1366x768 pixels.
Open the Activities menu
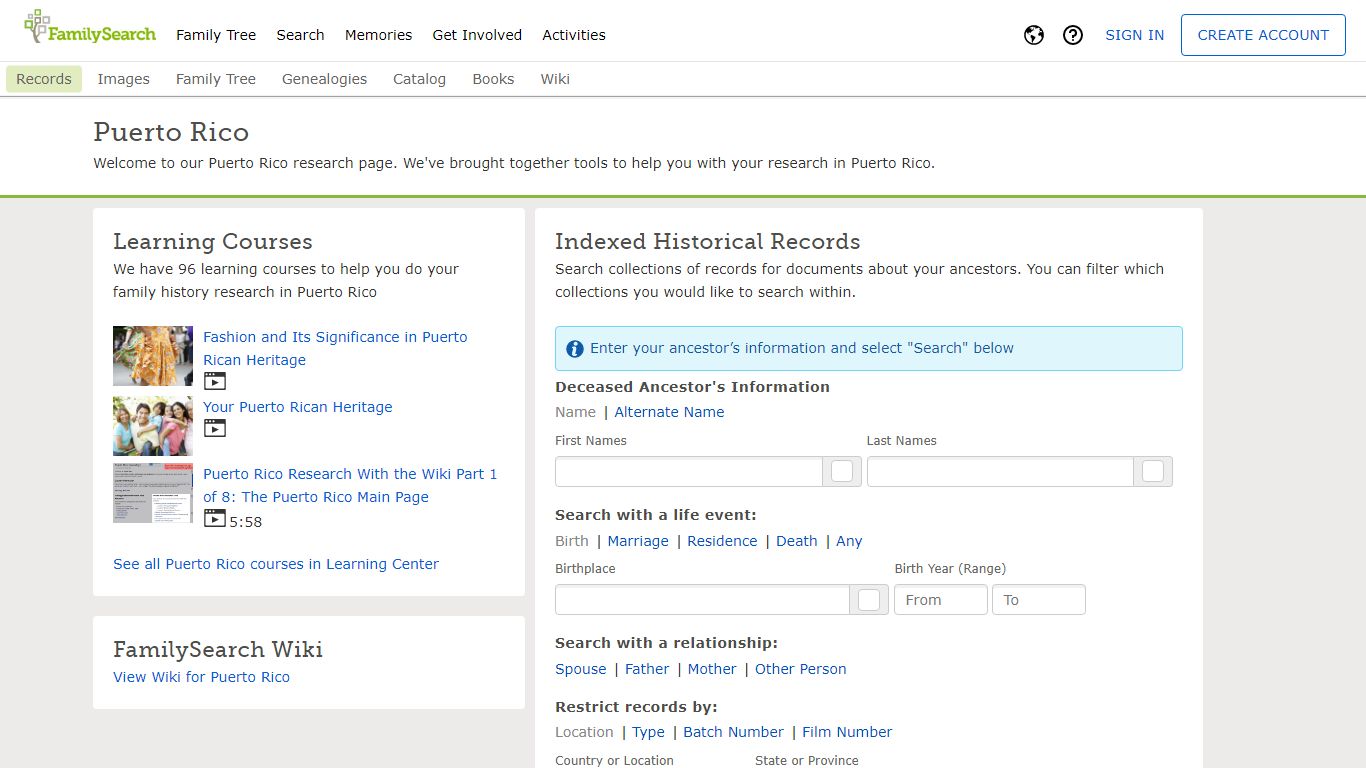click(574, 35)
